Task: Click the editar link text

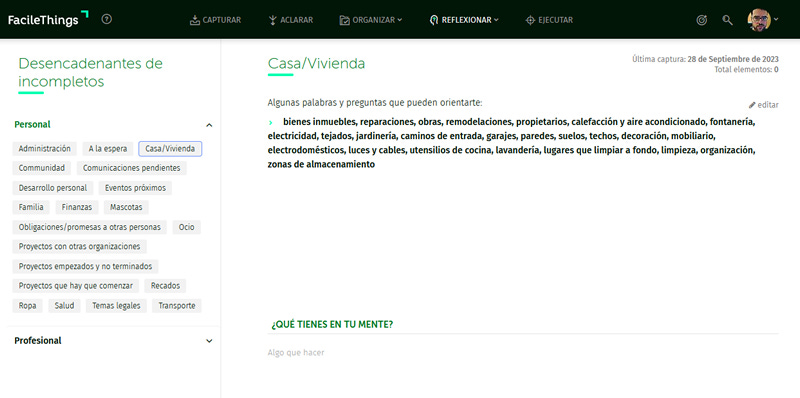Action: click(x=768, y=105)
